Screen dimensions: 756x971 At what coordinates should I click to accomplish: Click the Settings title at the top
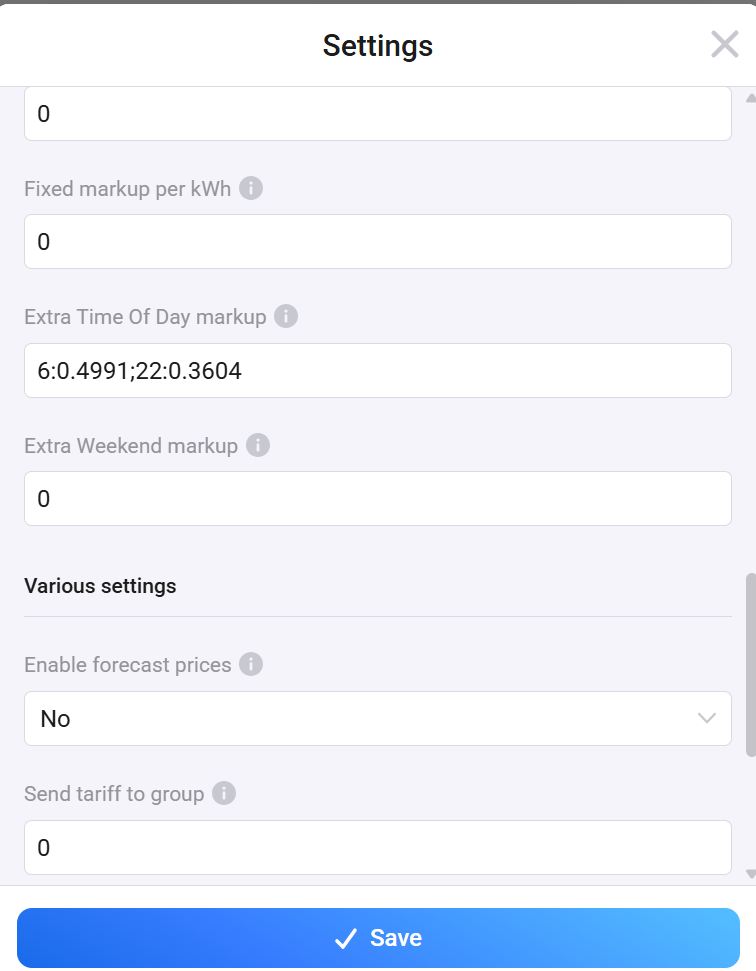point(377,46)
